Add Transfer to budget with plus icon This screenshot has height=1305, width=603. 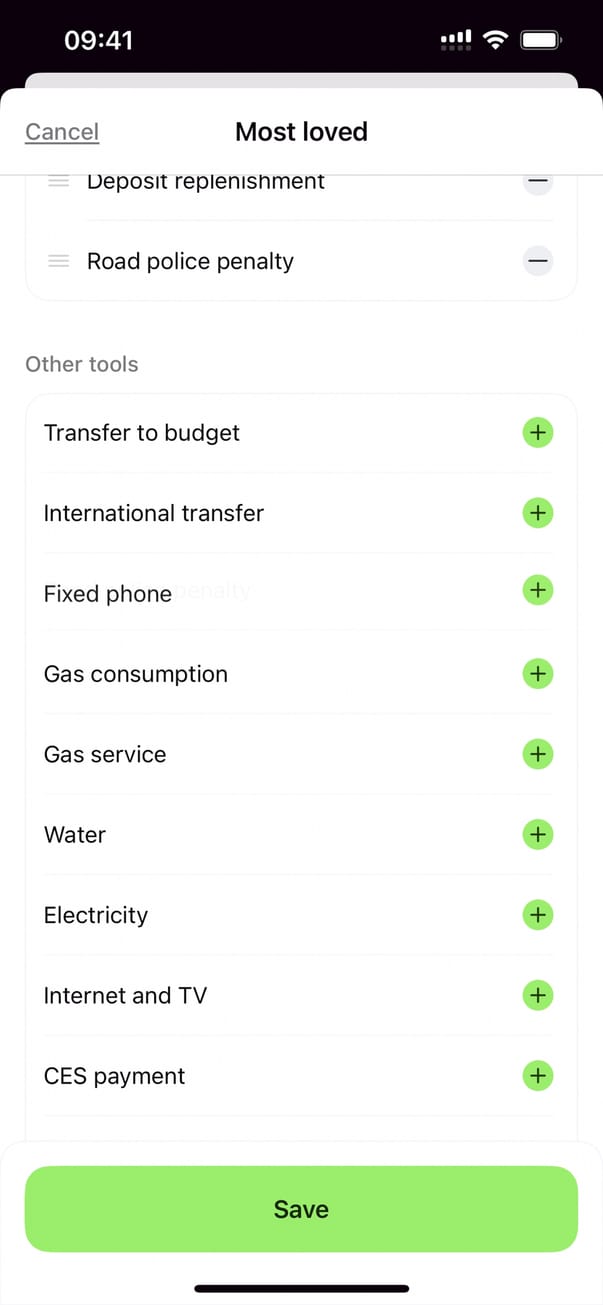coord(538,433)
